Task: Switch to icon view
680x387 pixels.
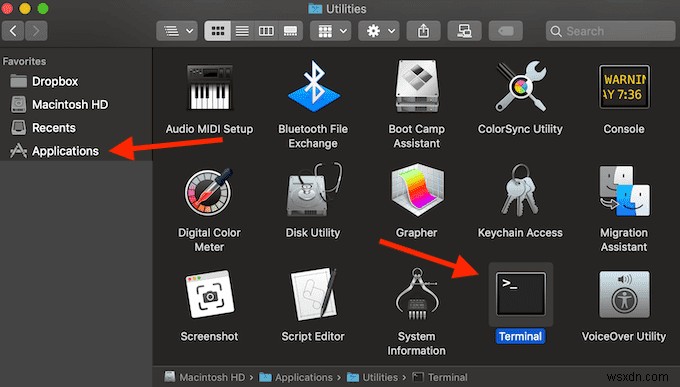Action: (217, 31)
